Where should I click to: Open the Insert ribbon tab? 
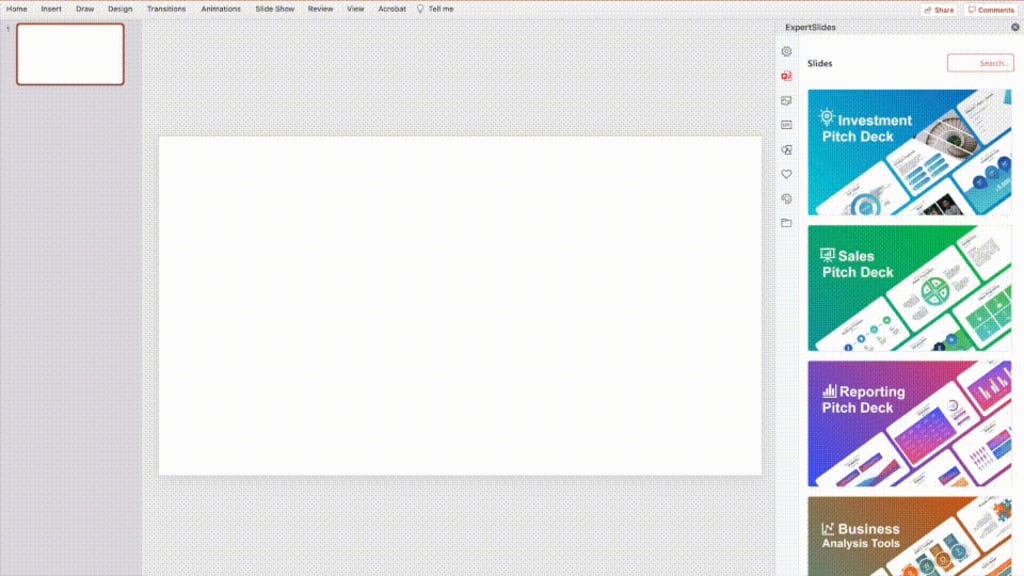click(51, 9)
